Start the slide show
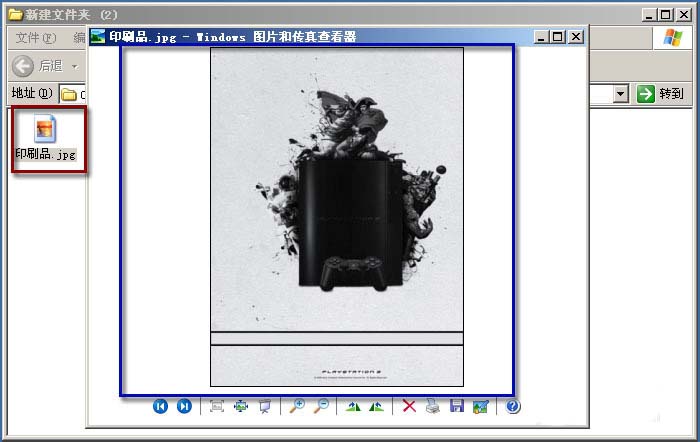This screenshot has width=700, height=442. [x=265, y=406]
